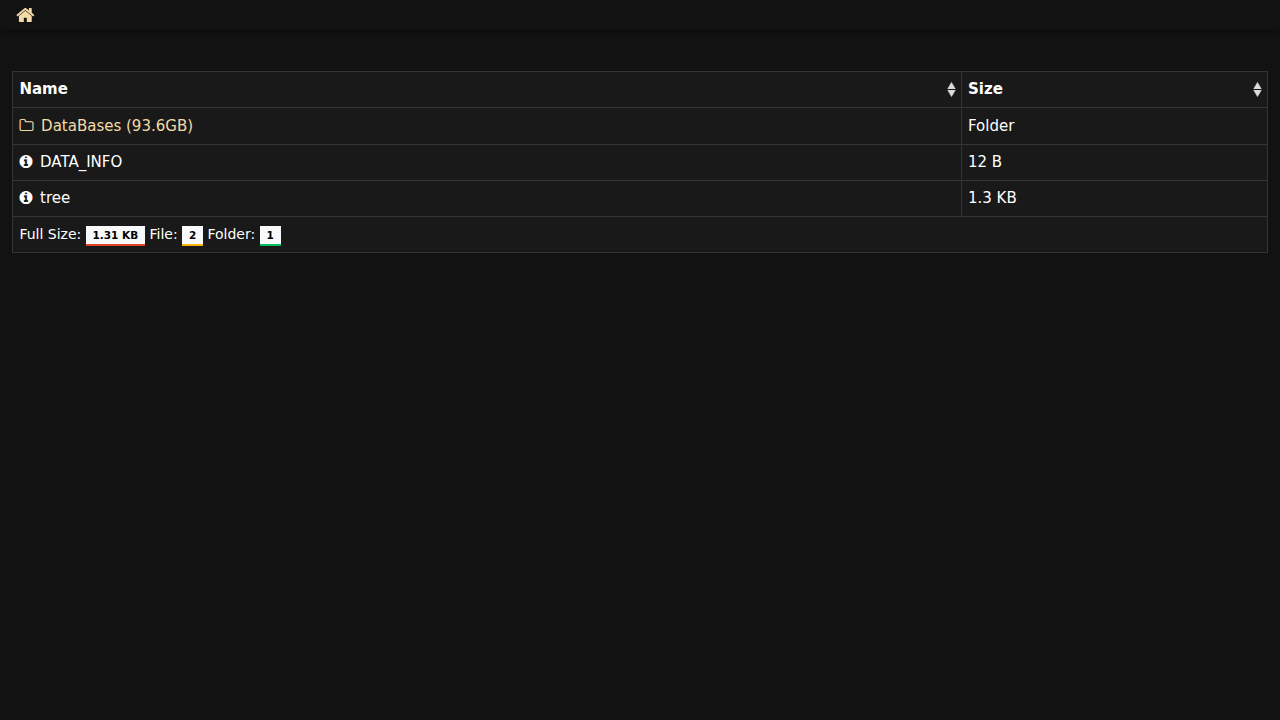Sort by Name using the sort arrows
Image resolution: width=1280 pixels, height=720 pixels.
click(x=951, y=90)
